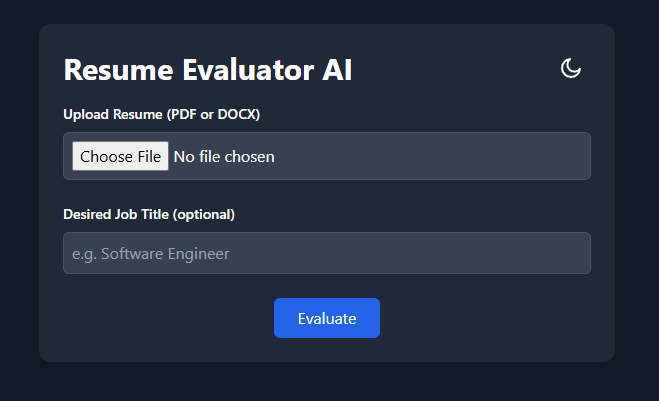Focus the Desired Job Title text field

(x=327, y=253)
